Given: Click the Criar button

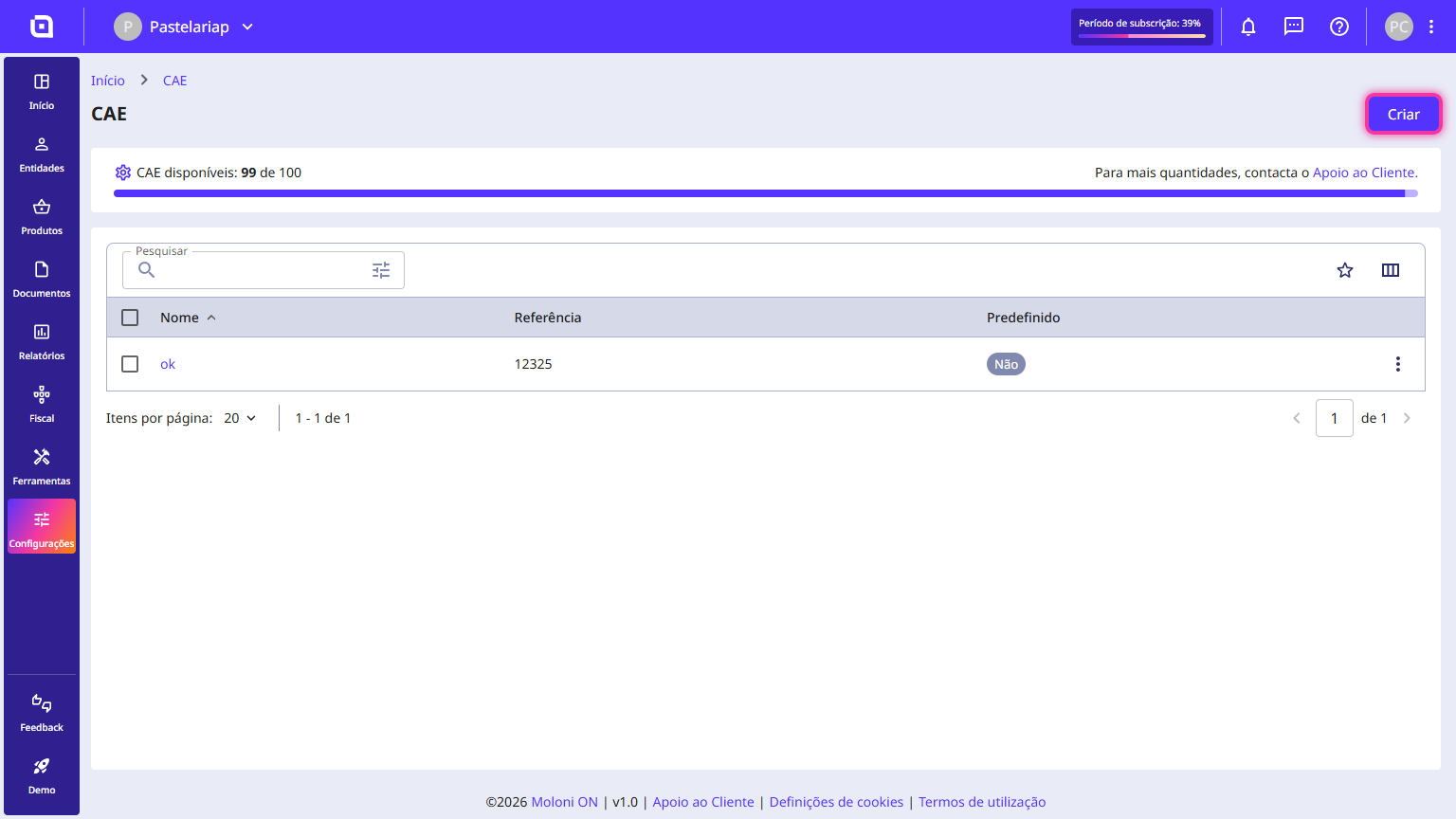Looking at the screenshot, I should (x=1404, y=114).
